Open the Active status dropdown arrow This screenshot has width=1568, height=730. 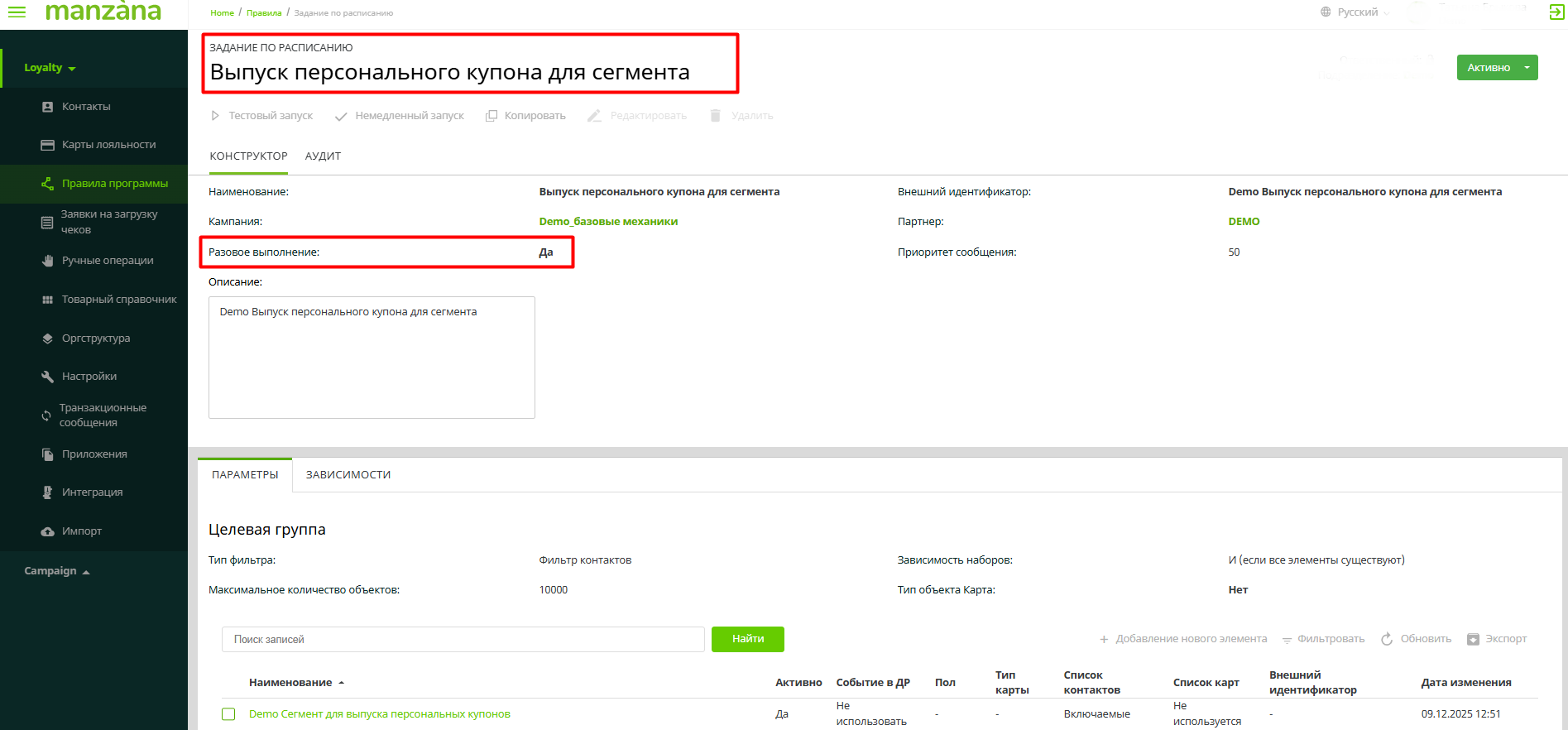[1527, 68]
